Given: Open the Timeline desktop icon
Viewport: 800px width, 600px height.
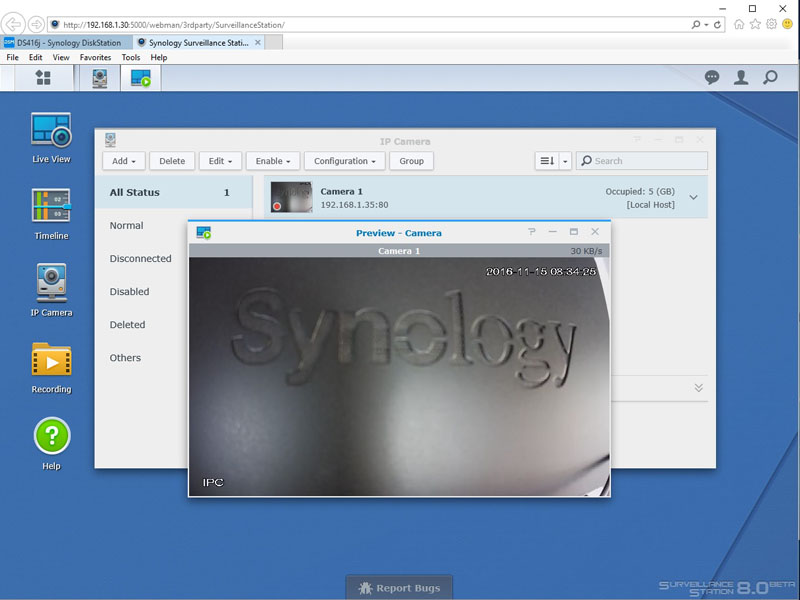Looking at the screenshot, I should click(x=51, y=212).
